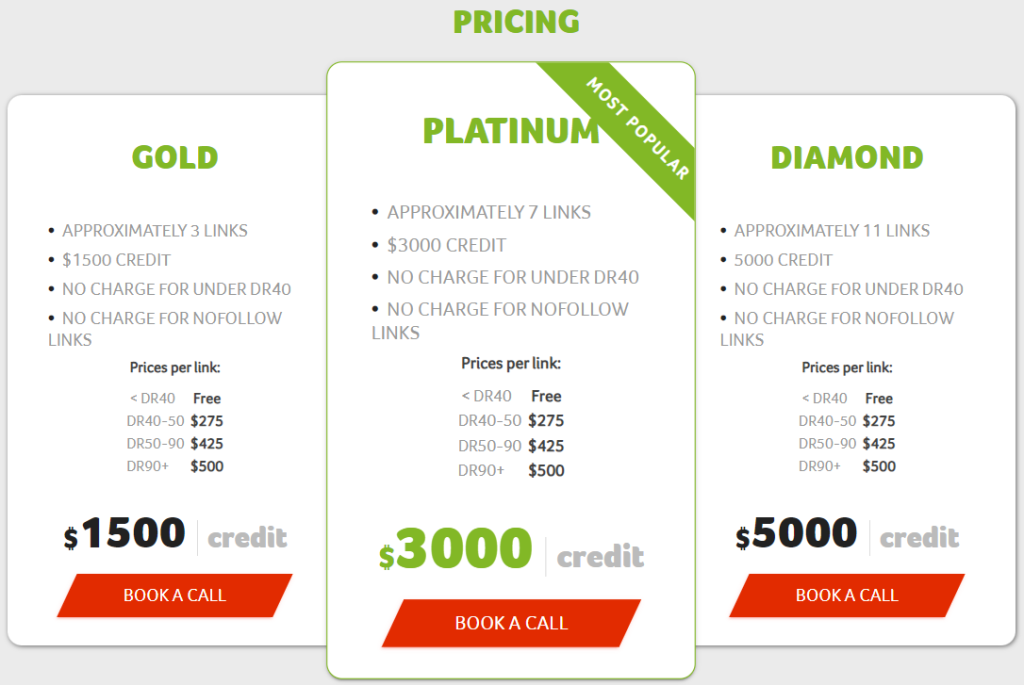Click the '$3000 Credit' bullet item

point(446,245)
